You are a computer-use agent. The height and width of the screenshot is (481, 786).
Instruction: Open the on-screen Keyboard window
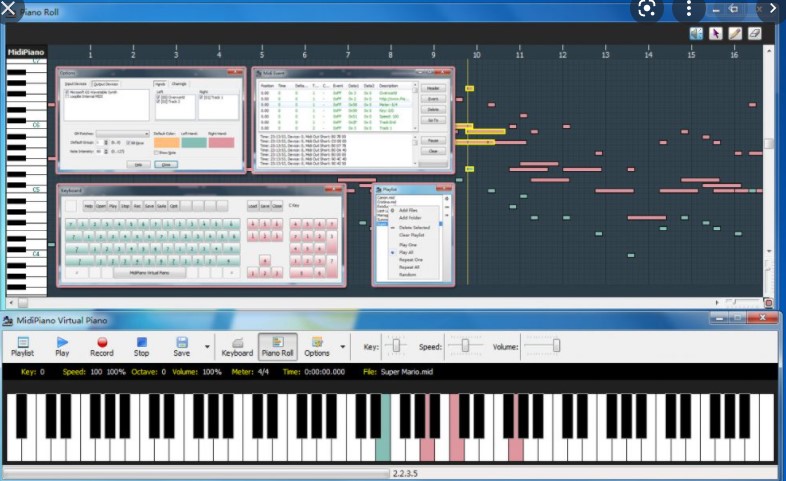(237, 347)
